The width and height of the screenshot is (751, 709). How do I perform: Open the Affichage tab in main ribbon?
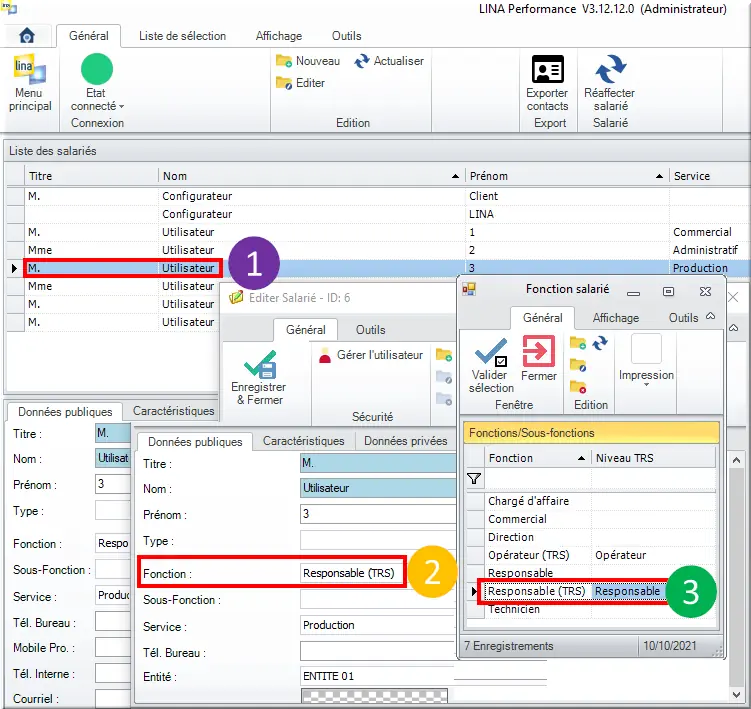[x=279, y=36]
